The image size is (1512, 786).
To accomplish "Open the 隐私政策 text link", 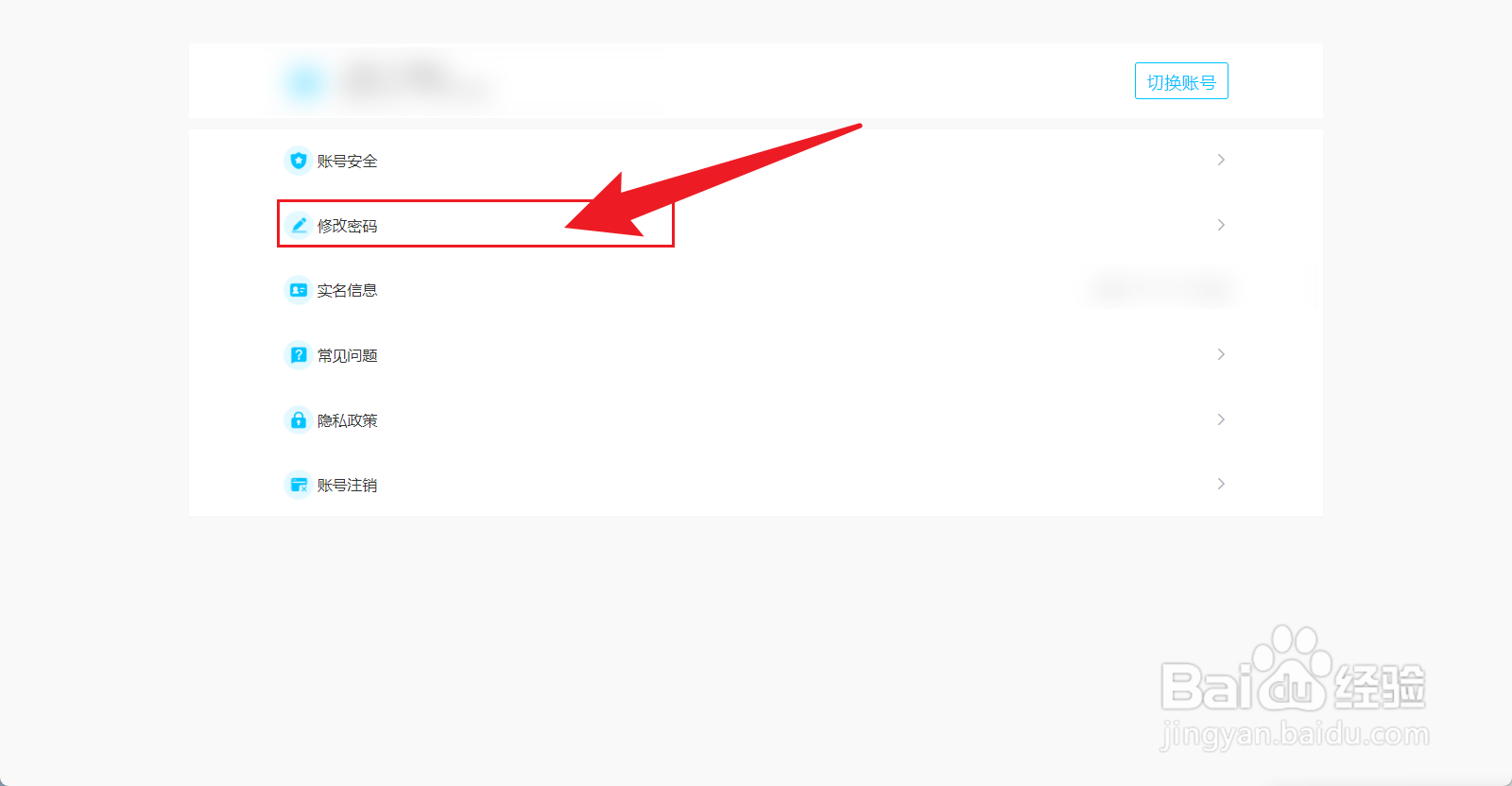I will click(x=347, y=420).
